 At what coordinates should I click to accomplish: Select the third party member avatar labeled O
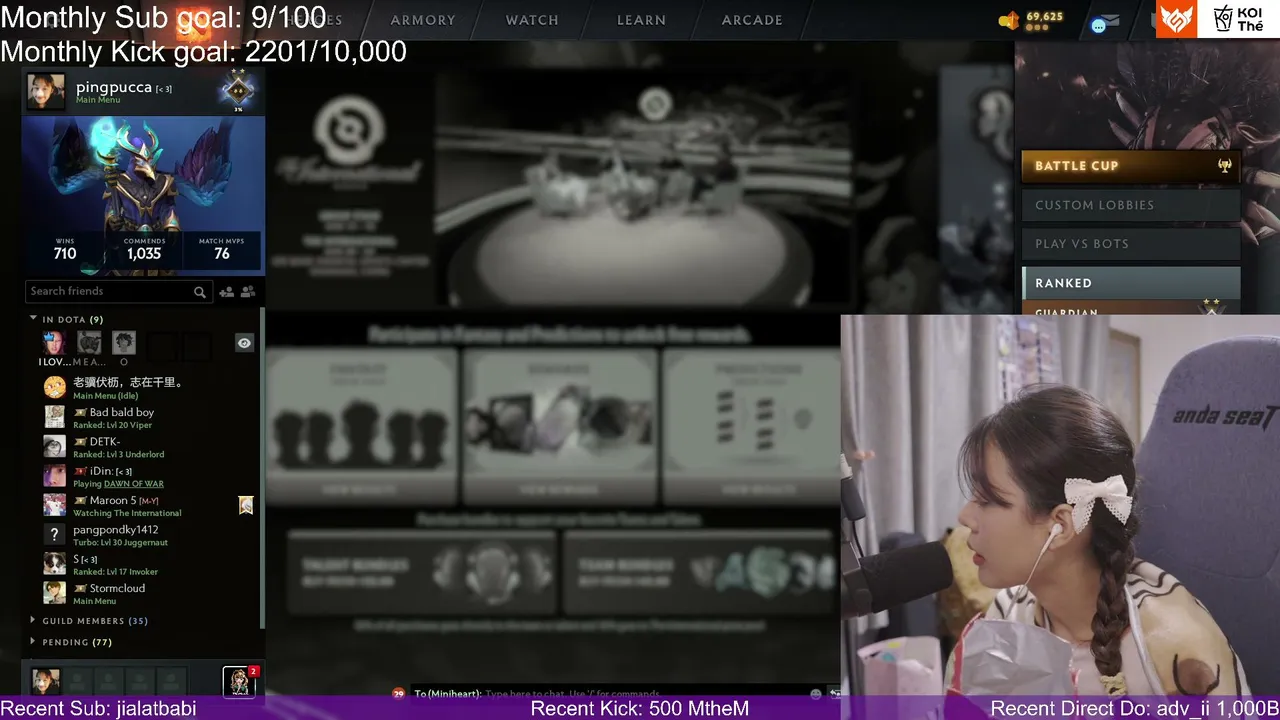click(x=124, y=344)
